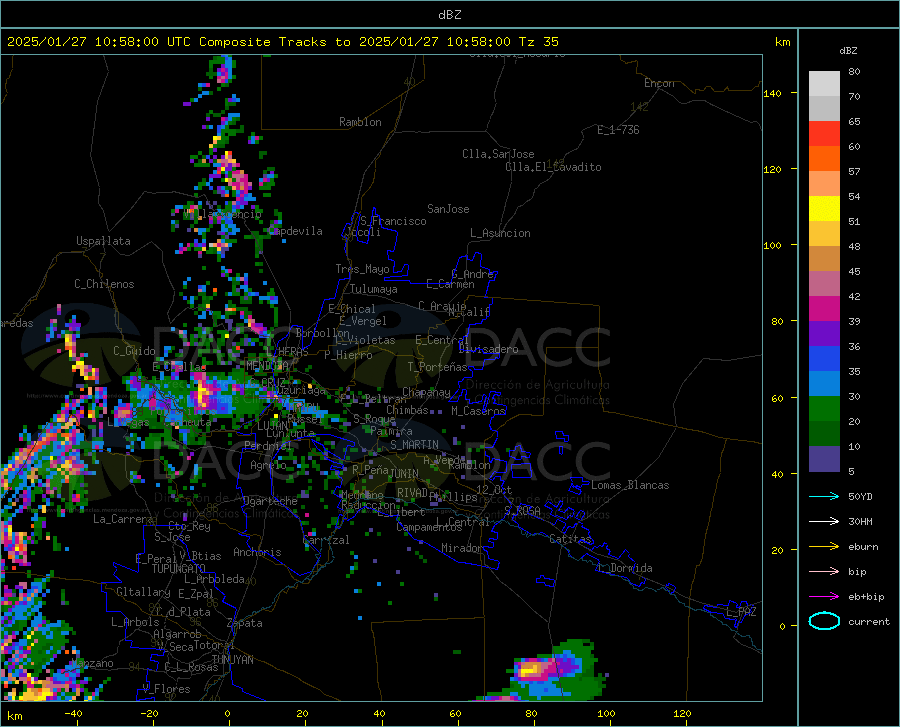Click the Carrizal map label
This screenshot has height=727, width=900.
point(325,540)
